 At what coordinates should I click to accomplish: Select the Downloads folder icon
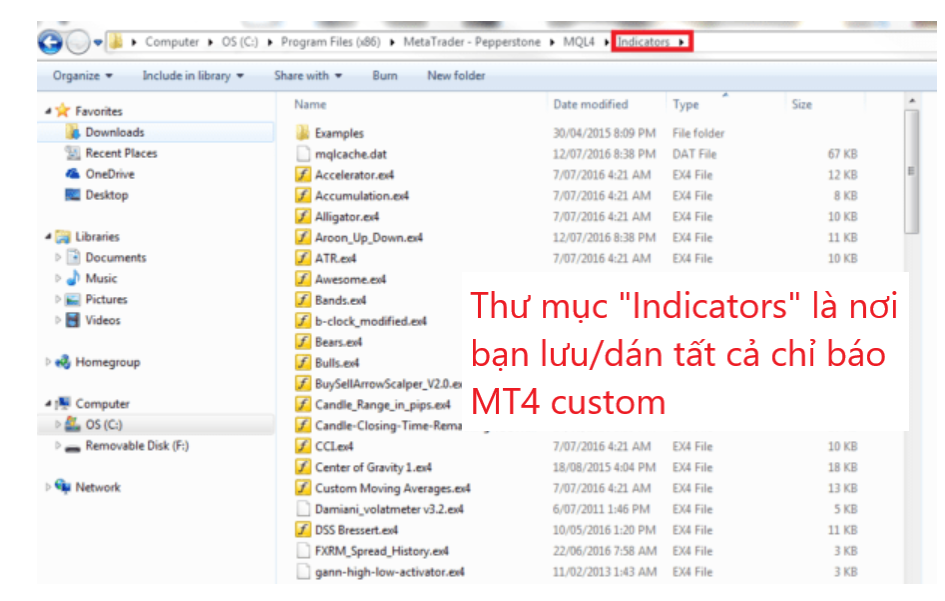[73, 131]
